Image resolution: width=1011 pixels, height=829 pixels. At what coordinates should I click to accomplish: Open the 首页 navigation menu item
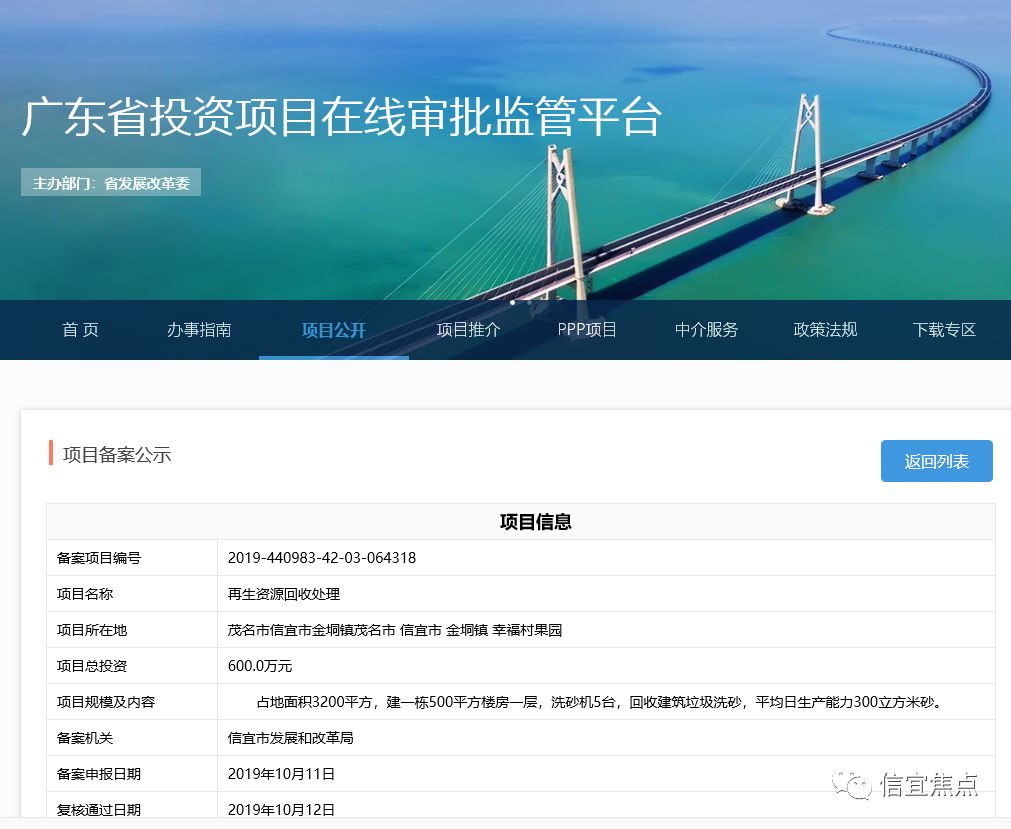coord(80,330)
